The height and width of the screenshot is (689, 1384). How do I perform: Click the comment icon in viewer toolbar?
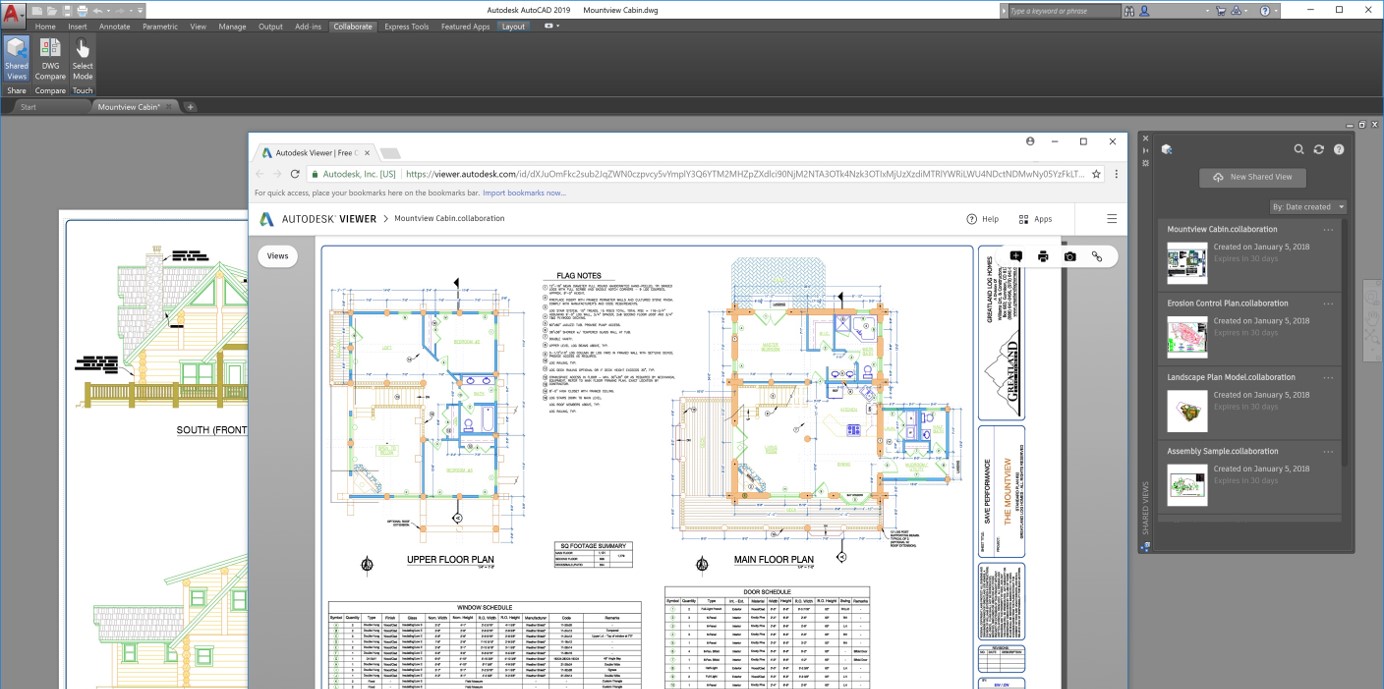click(x=1016, y=256)
